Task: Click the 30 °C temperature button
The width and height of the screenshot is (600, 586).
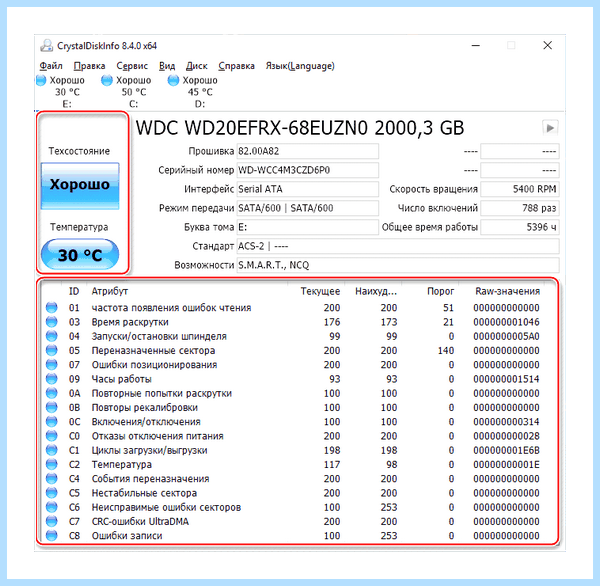Action: tap(80, 255)
